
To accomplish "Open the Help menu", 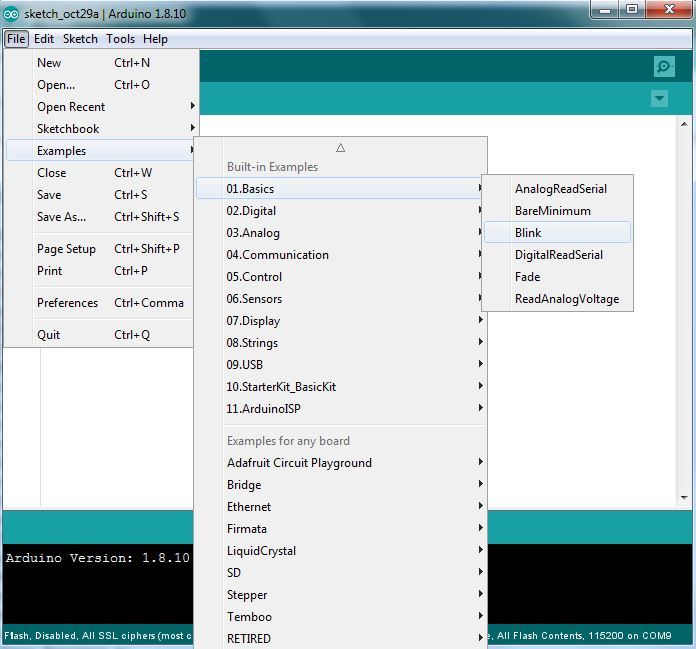I will click(155, 39).
